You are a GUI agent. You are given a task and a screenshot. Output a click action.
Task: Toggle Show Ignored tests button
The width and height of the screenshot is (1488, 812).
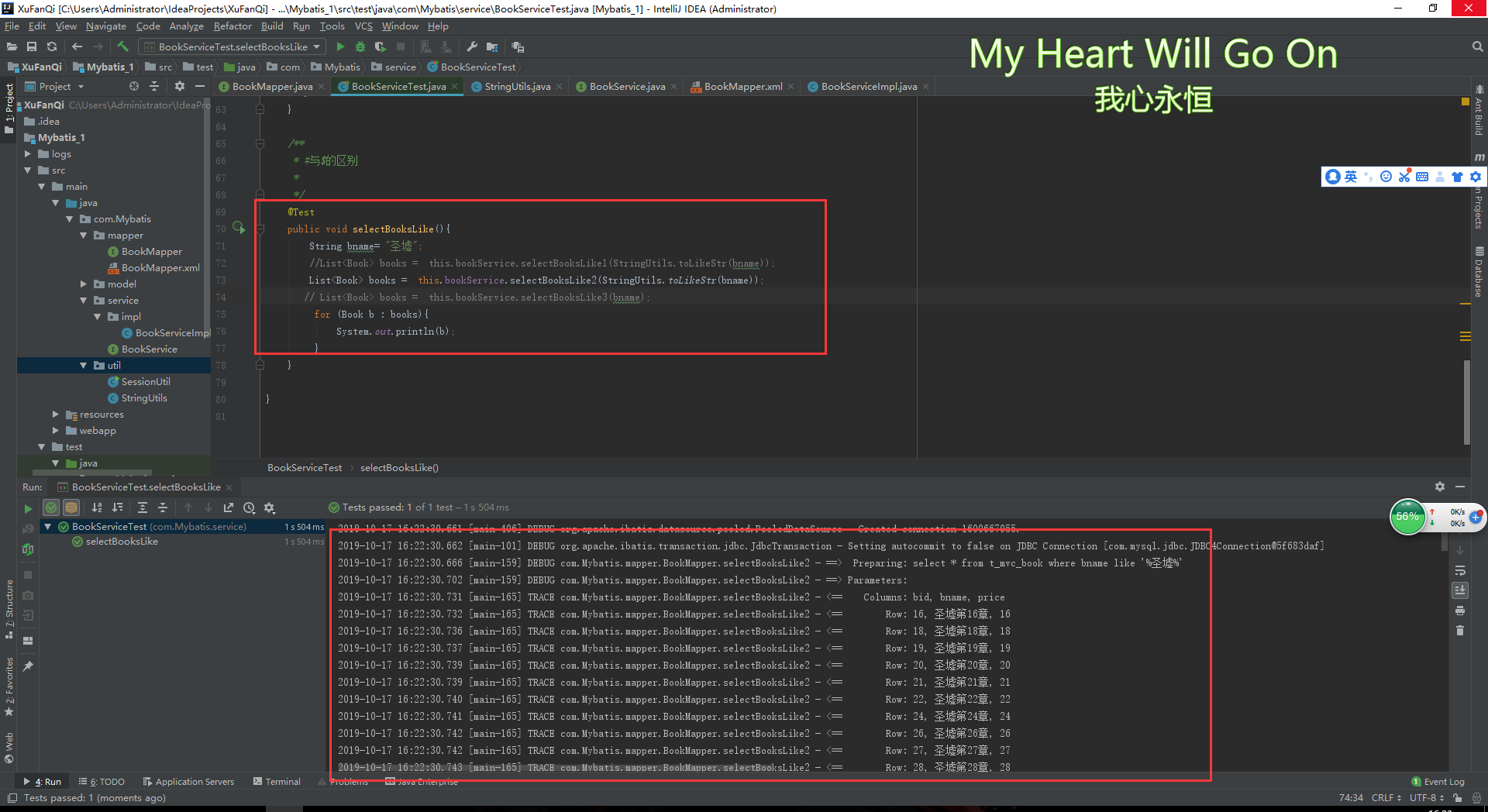[x=71, y=508]
